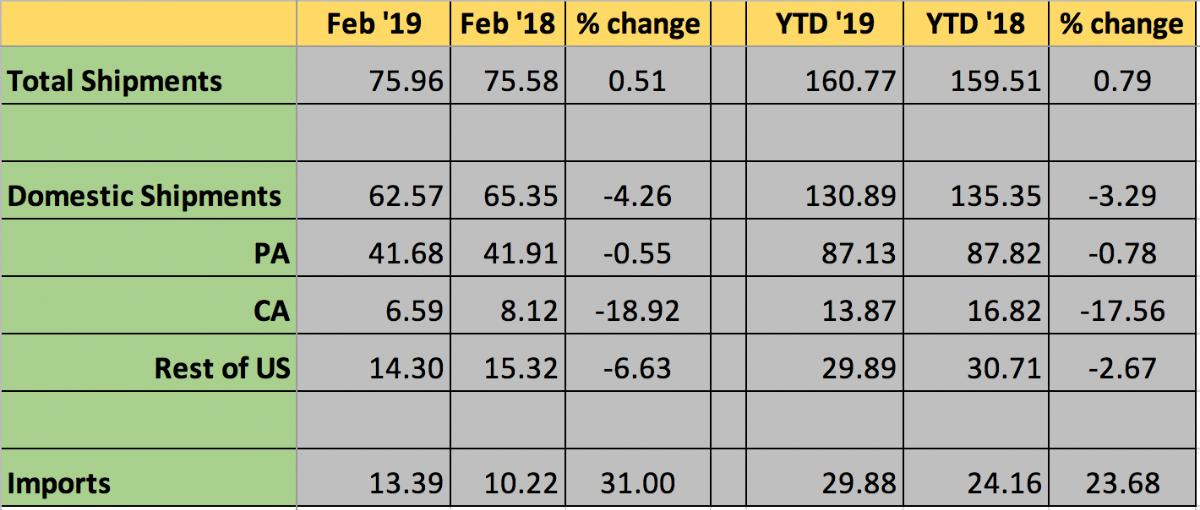Select the -4.26 percent change cell
The width and height of the screenshot is (1200, 510).
tap(635, 196)
